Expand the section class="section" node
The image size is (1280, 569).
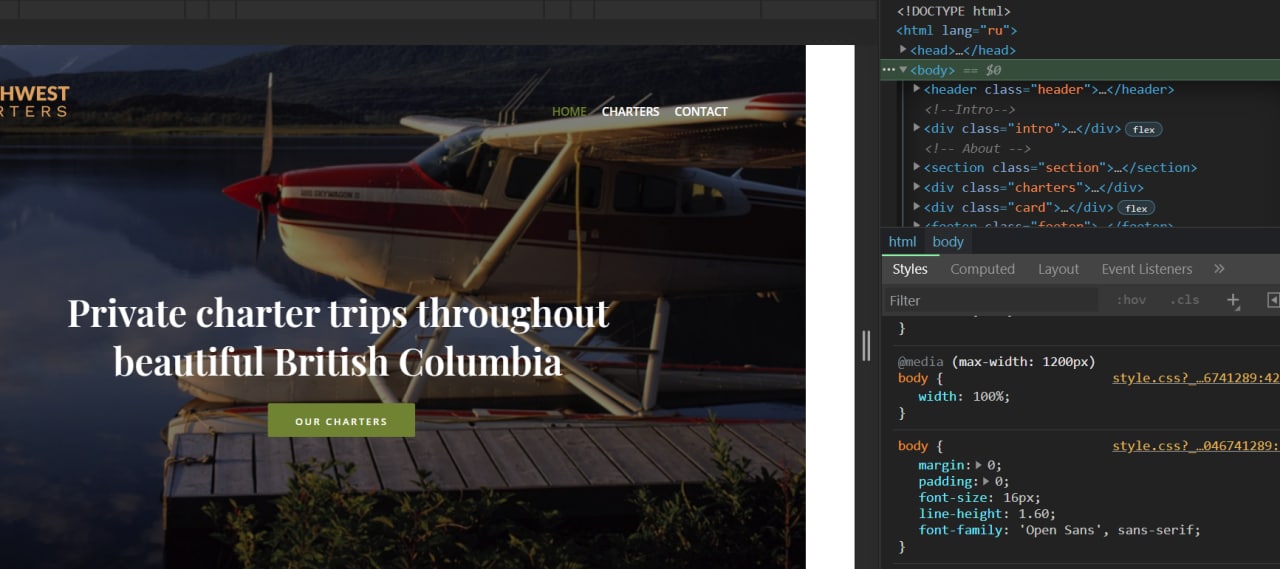tap(916, 167)
